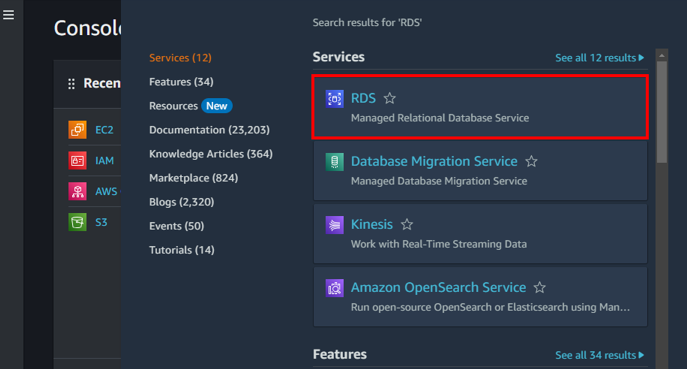Click the drag handle beside Recently visited
Screen dimensions: 687x369
coord(71,83)
